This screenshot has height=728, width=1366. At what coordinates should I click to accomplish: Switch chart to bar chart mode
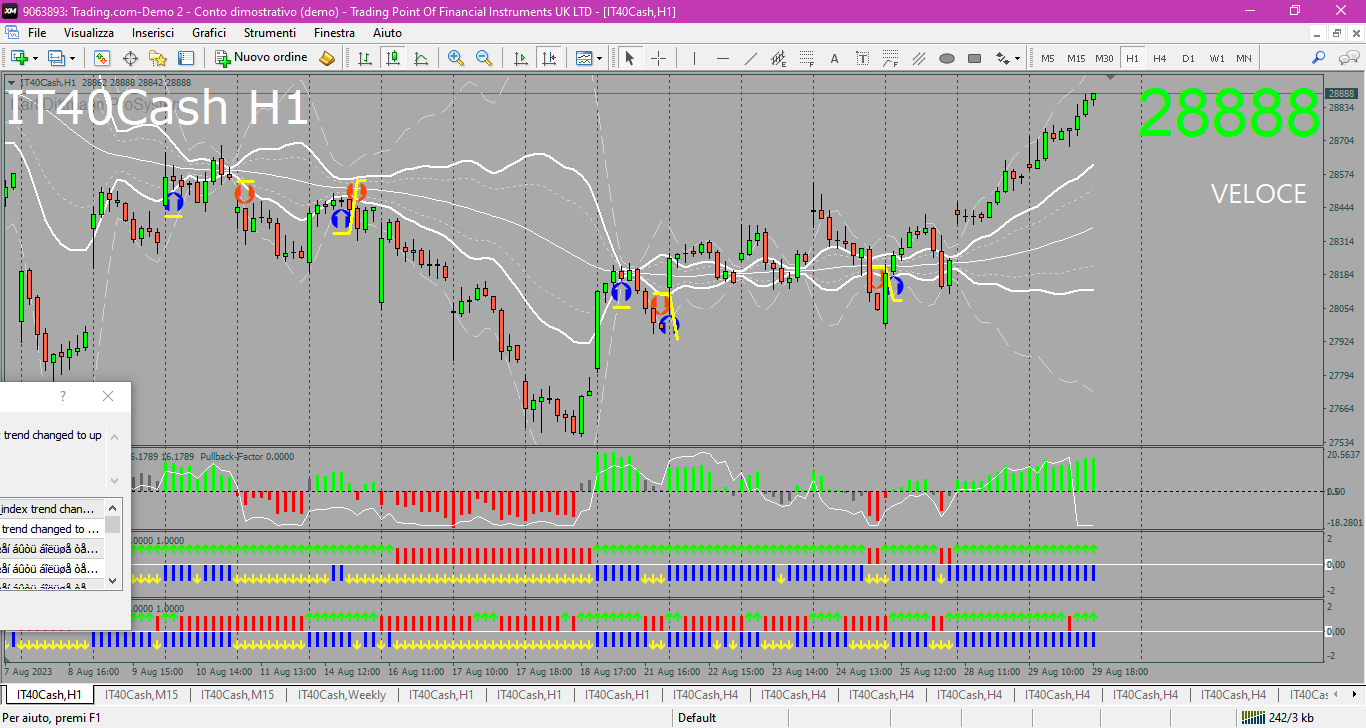point(365,58)
